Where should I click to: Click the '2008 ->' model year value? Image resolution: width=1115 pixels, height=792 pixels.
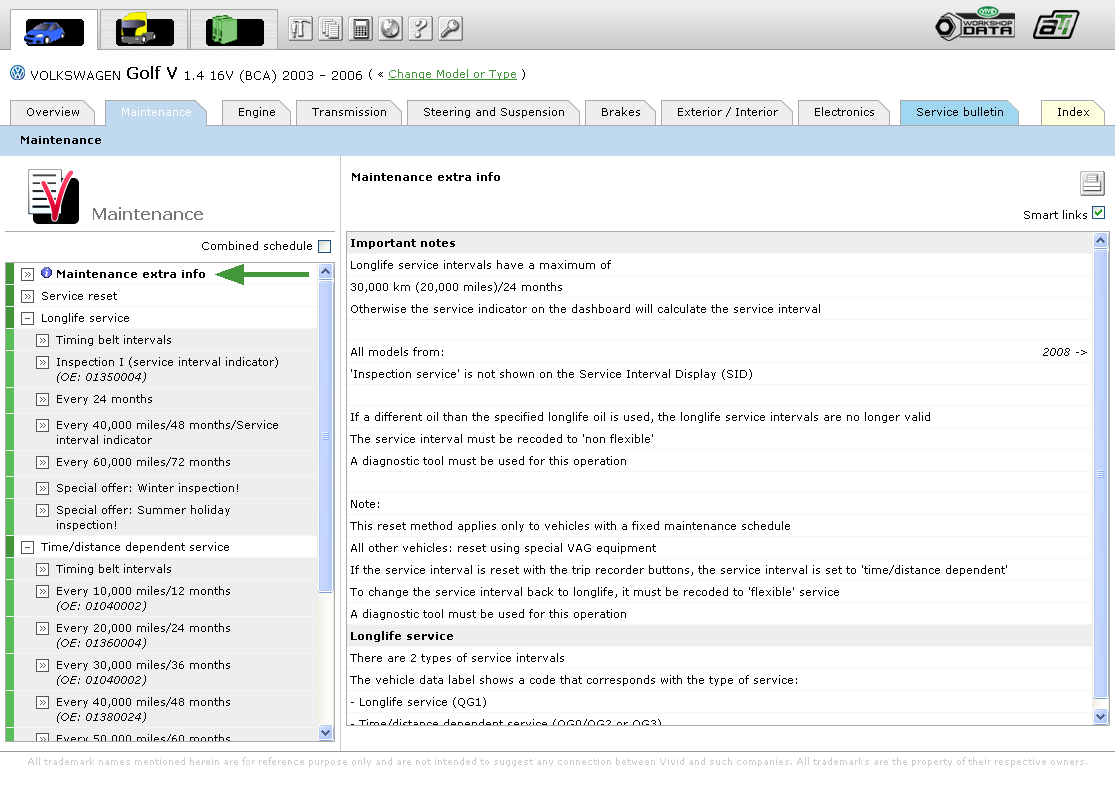pos(1065,352)
